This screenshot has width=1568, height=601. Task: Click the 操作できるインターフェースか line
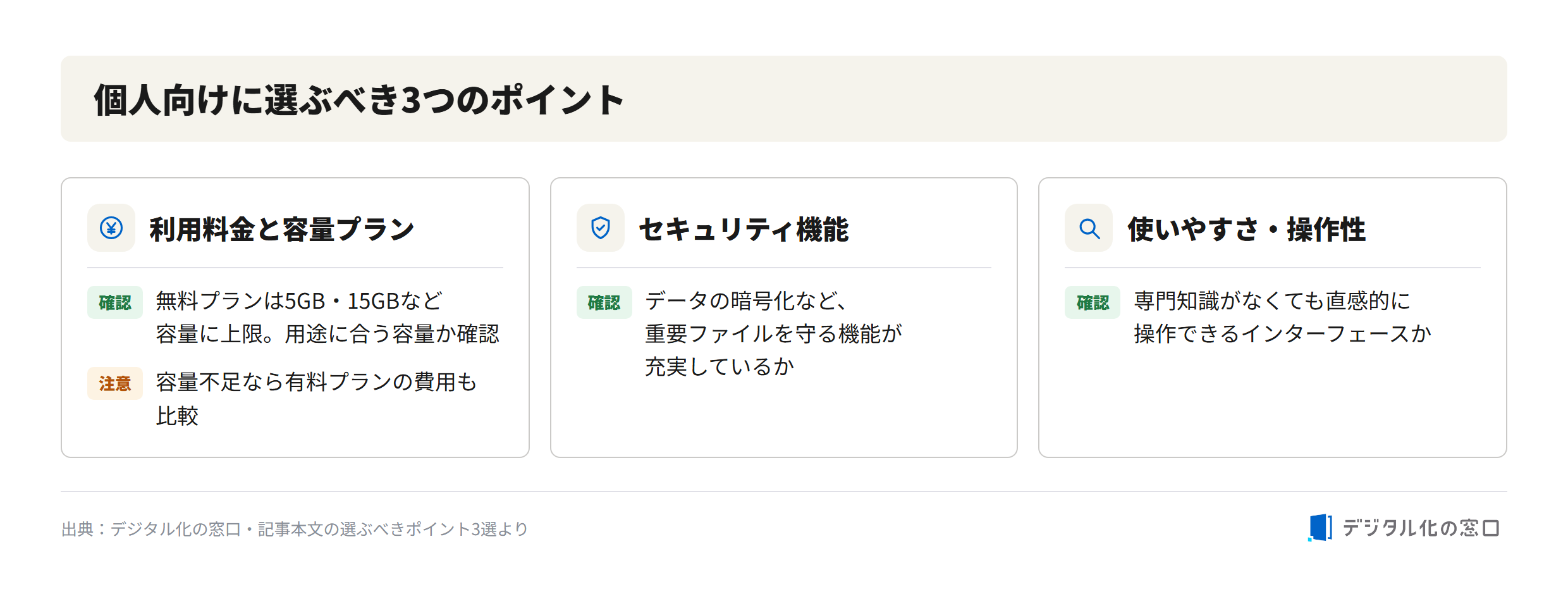tap(1282, 333)
